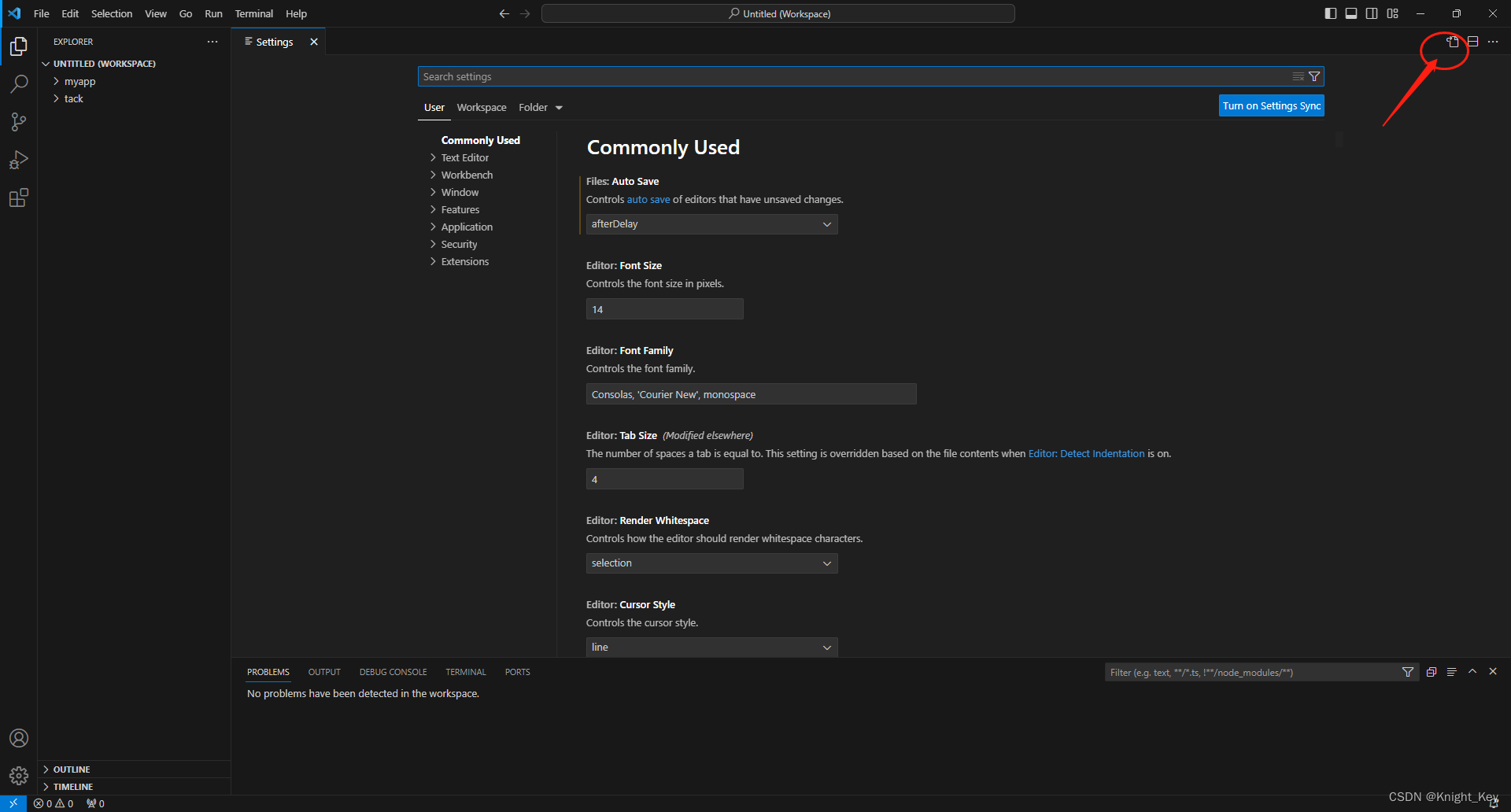1511x812 pixels.
Task: Open the Run and Debug view
Action: coord(19,160)
